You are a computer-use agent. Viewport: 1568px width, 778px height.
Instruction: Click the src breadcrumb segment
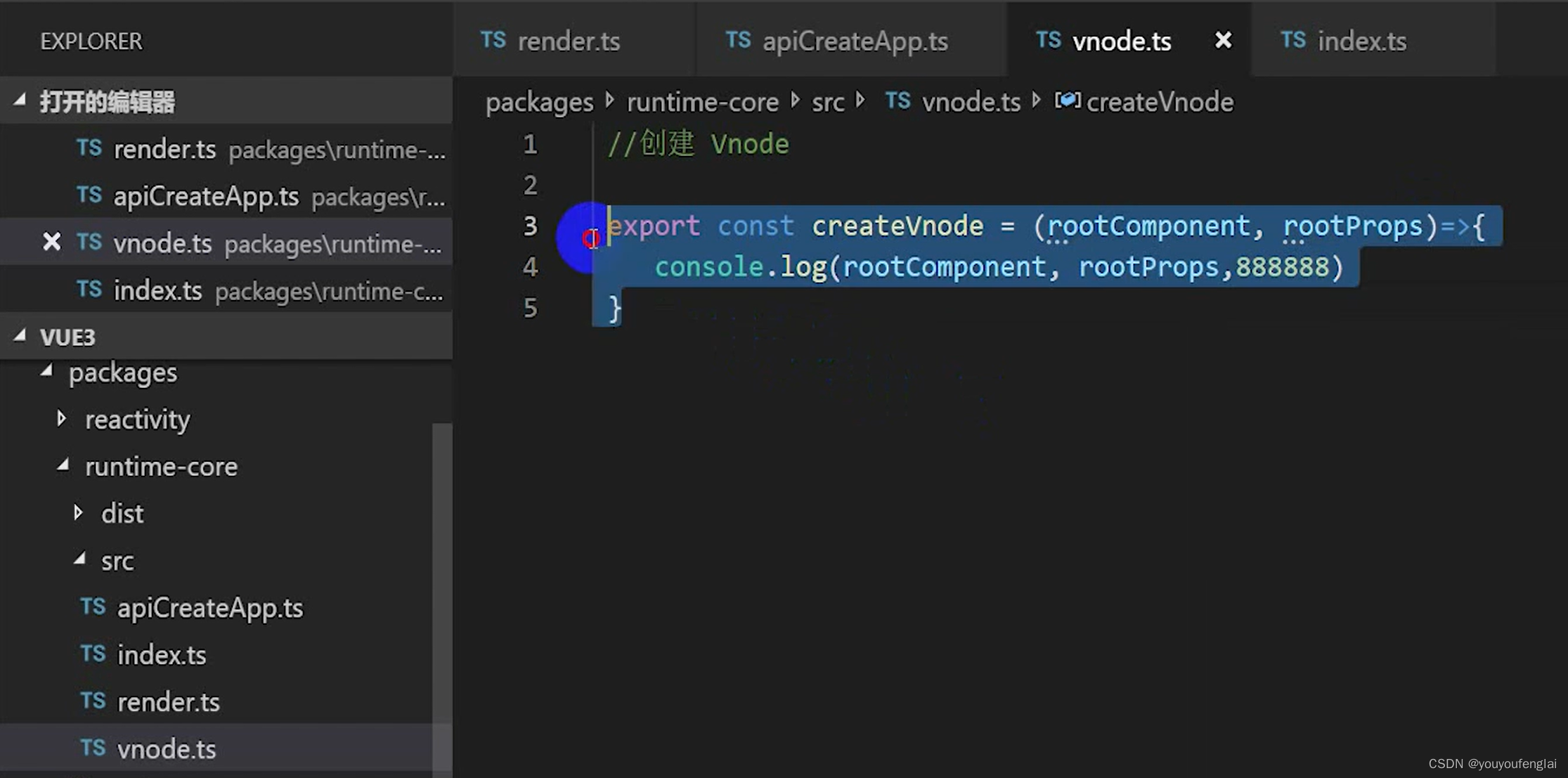828,103
